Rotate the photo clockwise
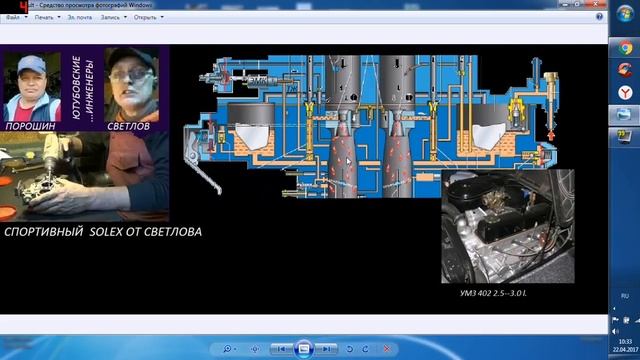Image resolution: width=640 pixels, height=360 pixels. click(x=366, y=349)
